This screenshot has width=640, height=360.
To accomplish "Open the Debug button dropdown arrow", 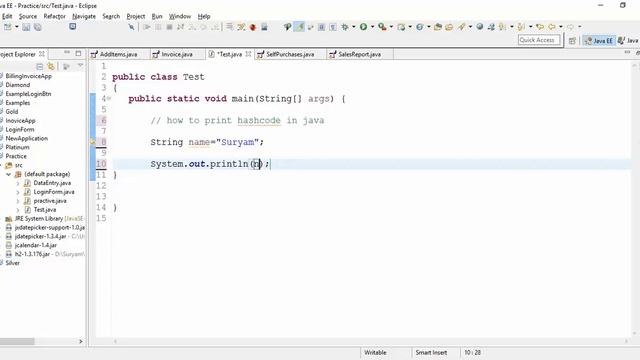I will [353, 27].
